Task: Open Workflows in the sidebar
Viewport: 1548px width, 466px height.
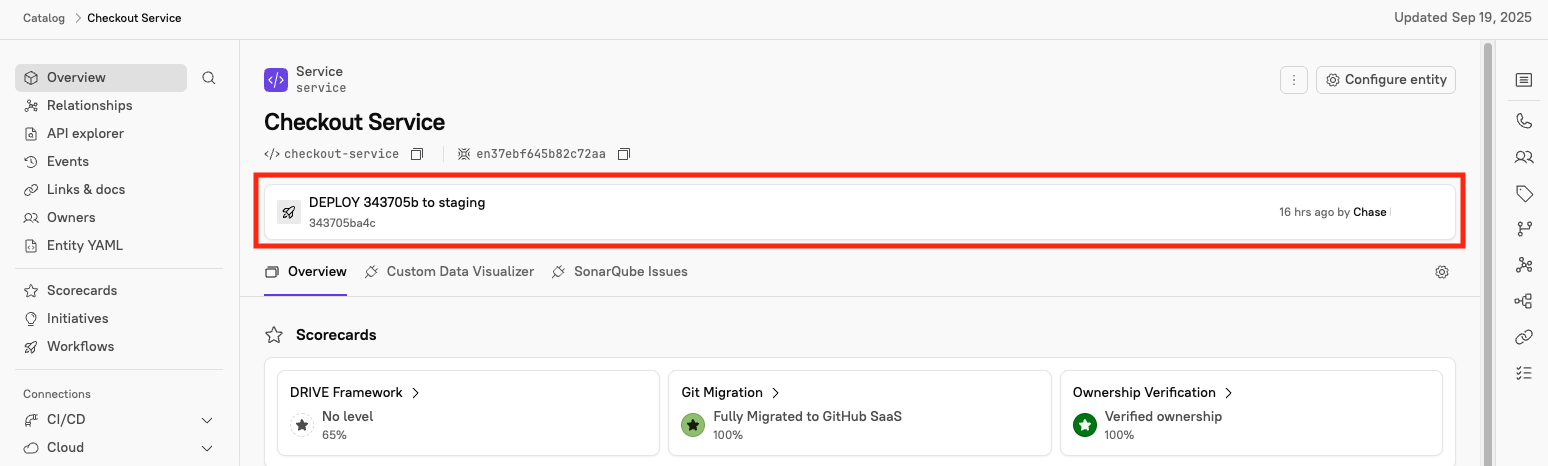Action: pyautogui.click(x=80, y=347)
